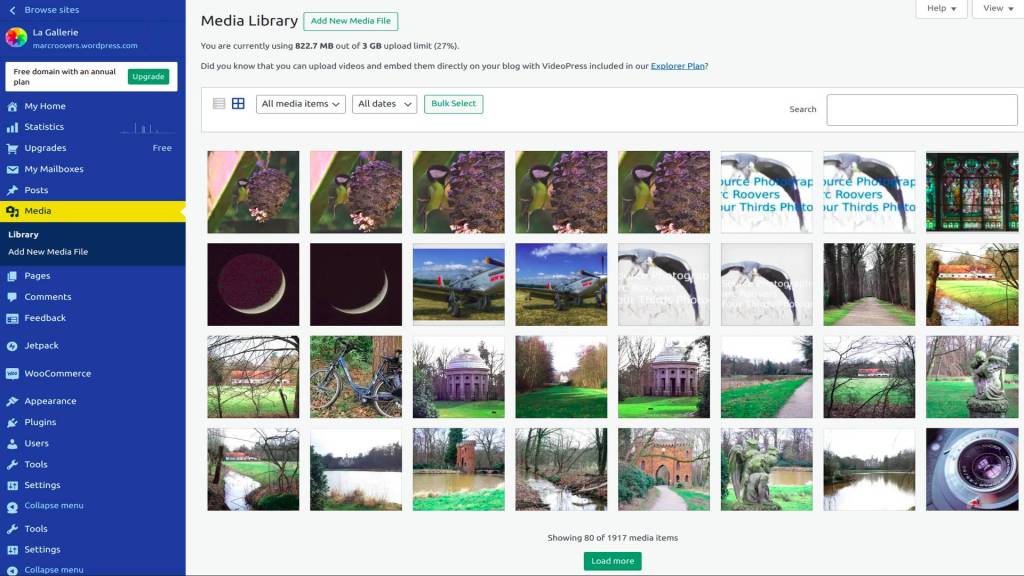Click the Comments bubble icon

click(12, 297)
